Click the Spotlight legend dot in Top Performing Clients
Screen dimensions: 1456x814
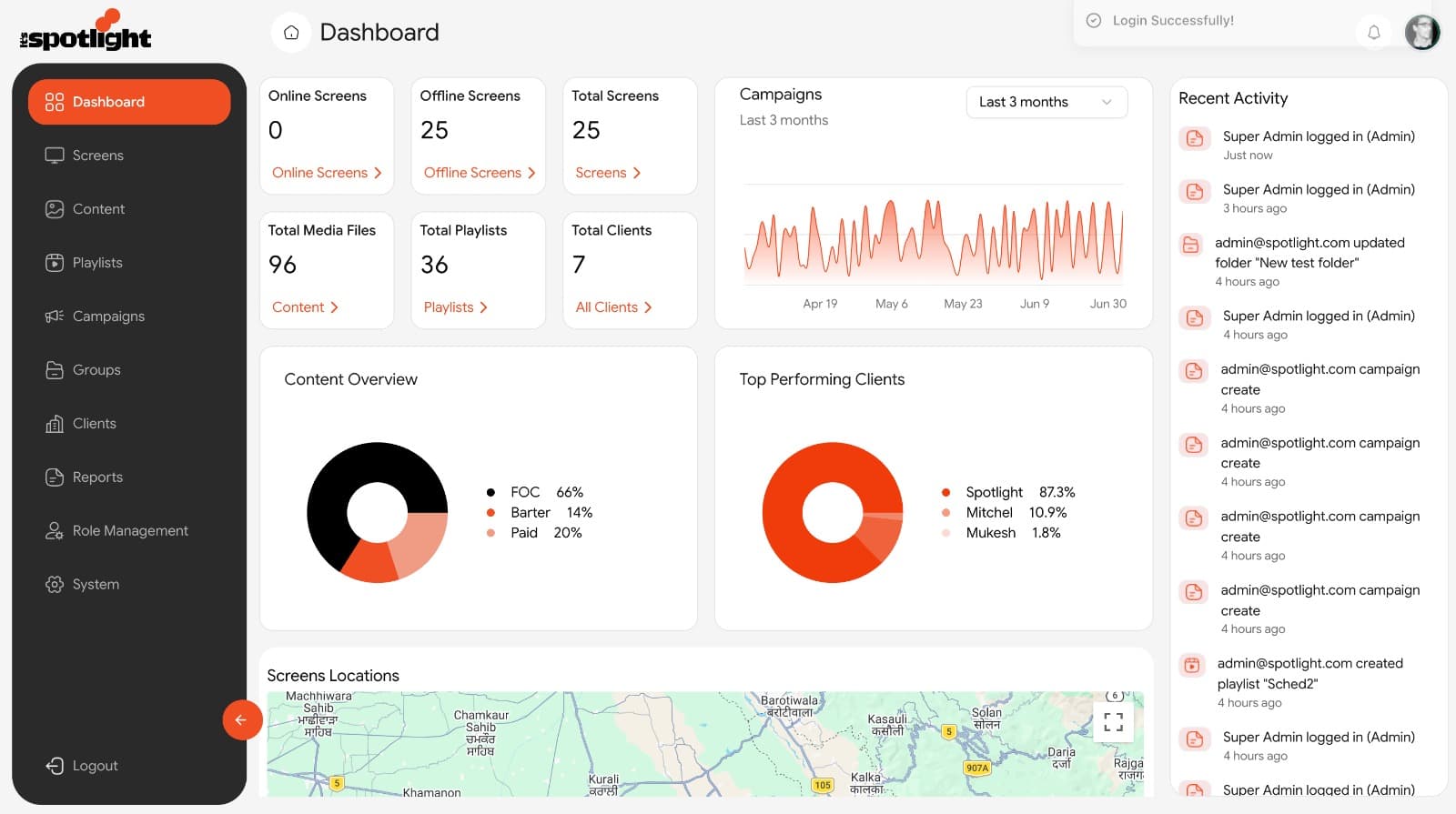945,493
